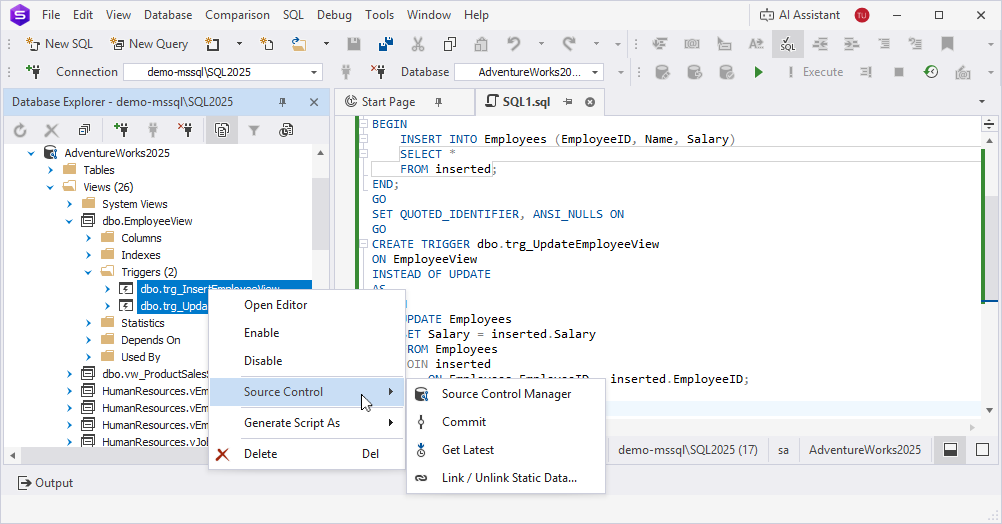The width and height of the screenshot is (1002, 524).
Task: Click the New Query toolbar button
Action: coord(149,44)
